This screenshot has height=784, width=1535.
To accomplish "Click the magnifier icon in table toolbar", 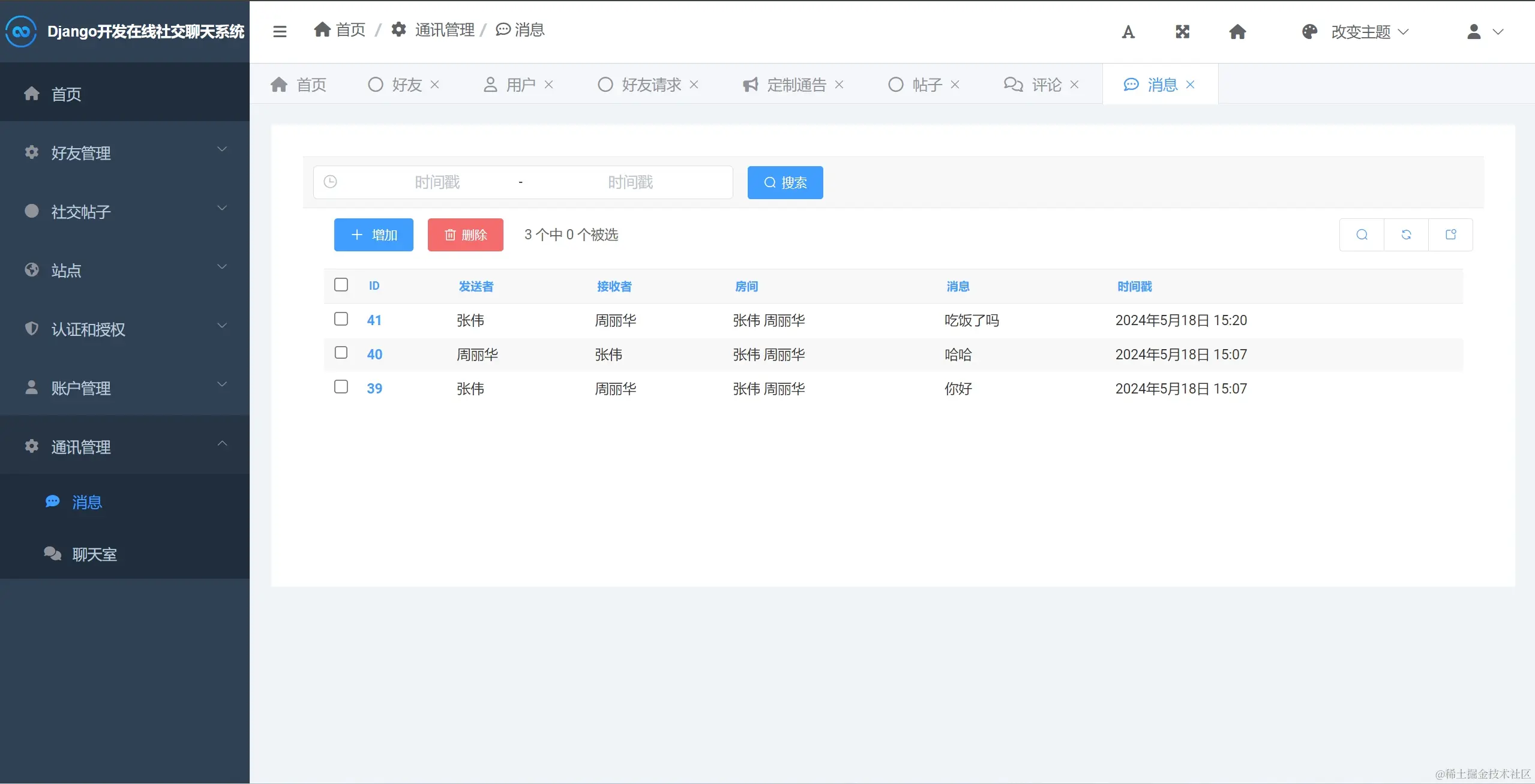I will [x=1362, y=235].
